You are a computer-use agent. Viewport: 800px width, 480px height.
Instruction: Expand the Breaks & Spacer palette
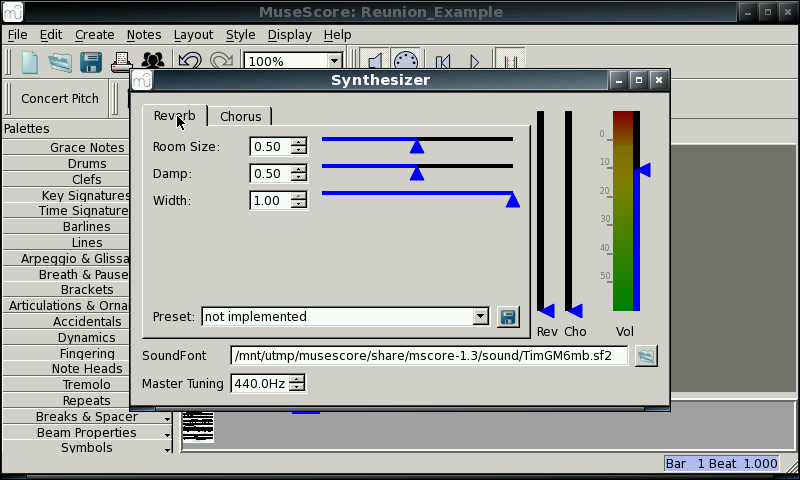[88, 417]
